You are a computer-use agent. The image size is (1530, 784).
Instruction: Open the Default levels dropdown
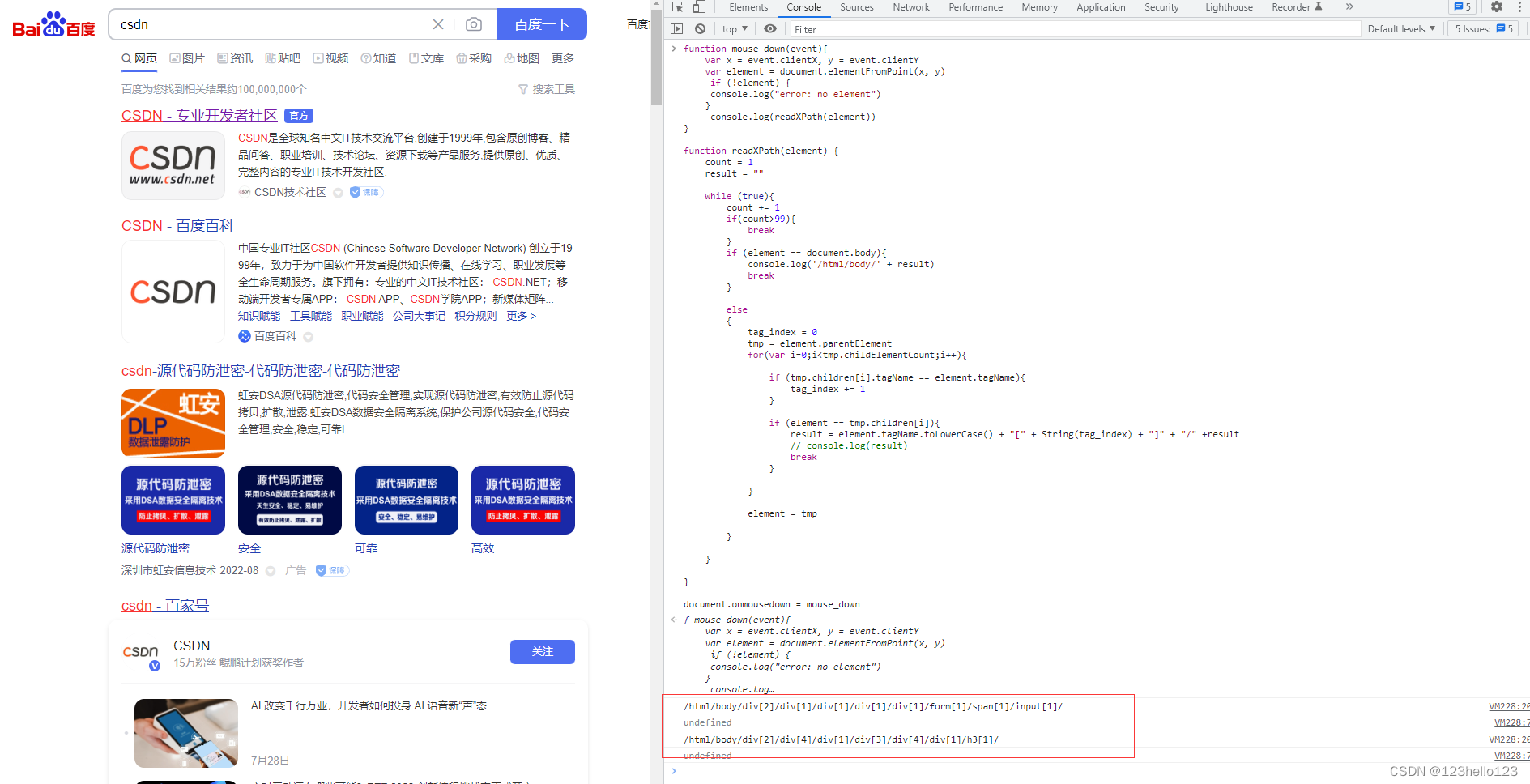(1401, 28)
